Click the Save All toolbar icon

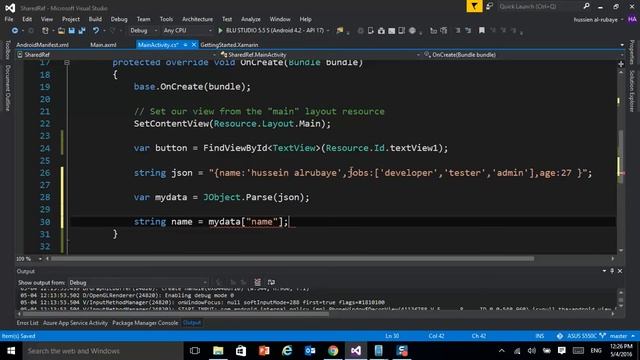coord(82,31)
